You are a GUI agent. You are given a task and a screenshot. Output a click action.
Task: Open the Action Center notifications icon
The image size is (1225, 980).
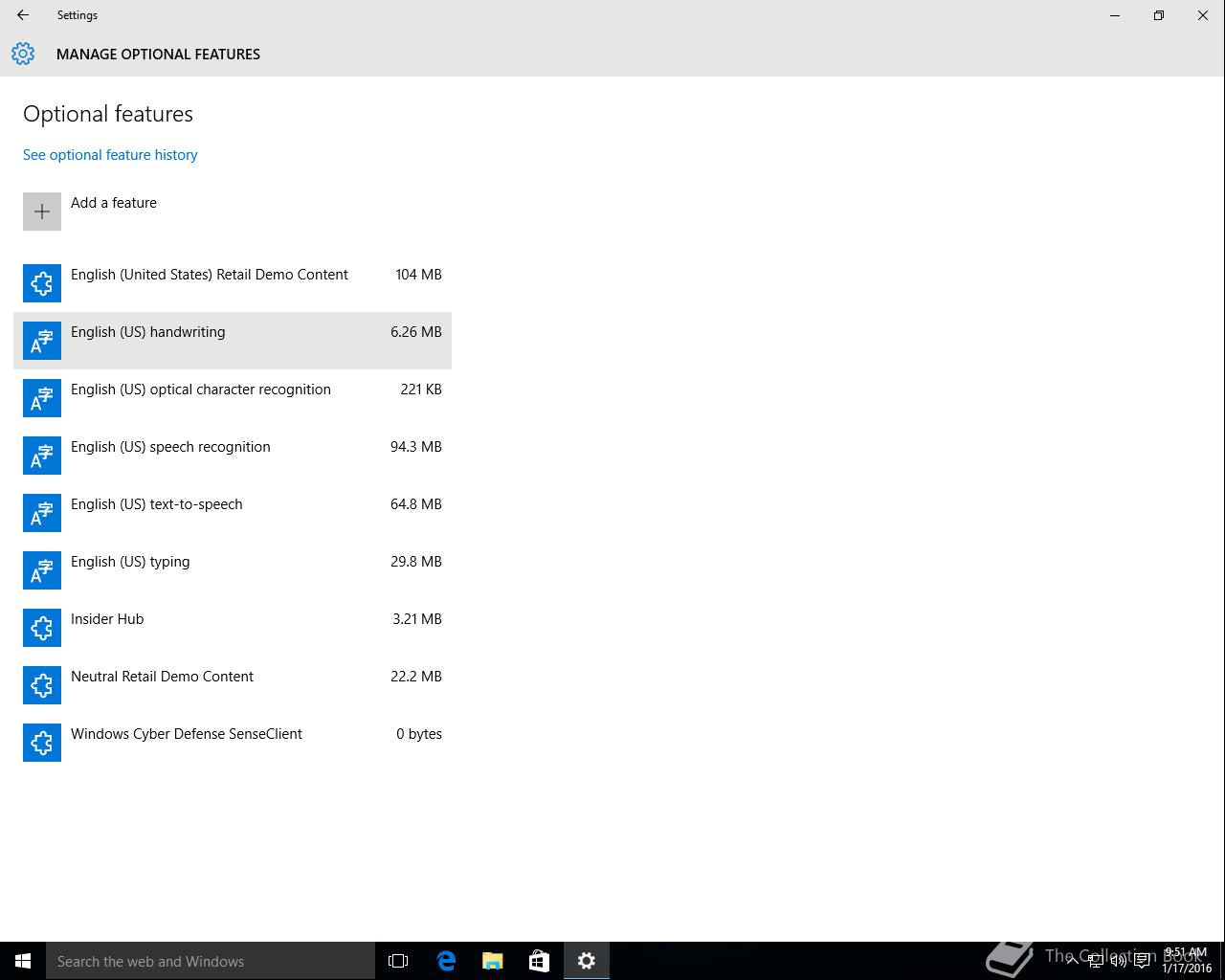click(1142, 961)
